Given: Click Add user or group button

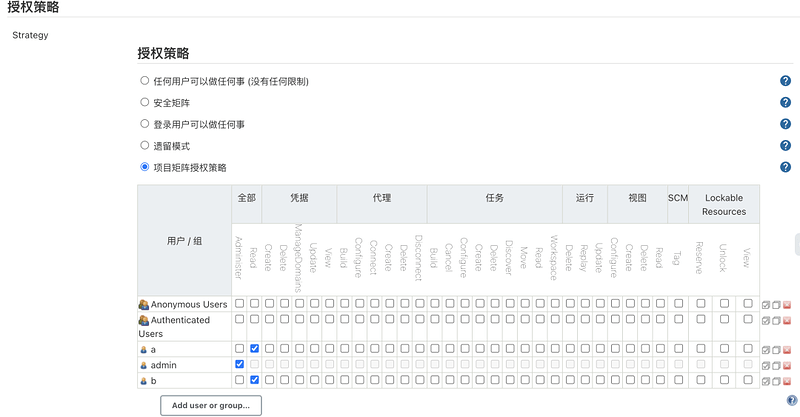Looking at the screenshot, I should 211,405.
